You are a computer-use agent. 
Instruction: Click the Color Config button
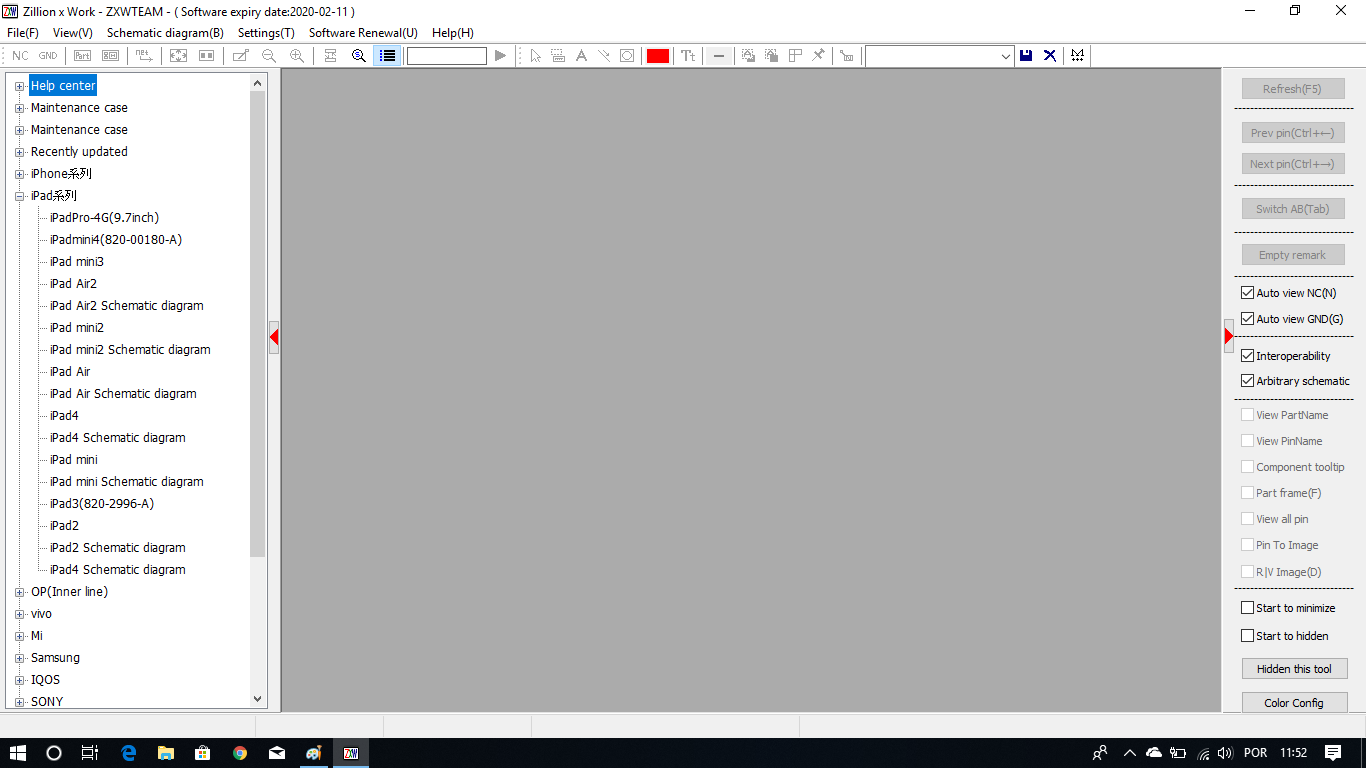pyautogui.click(x=1294, y=703)
